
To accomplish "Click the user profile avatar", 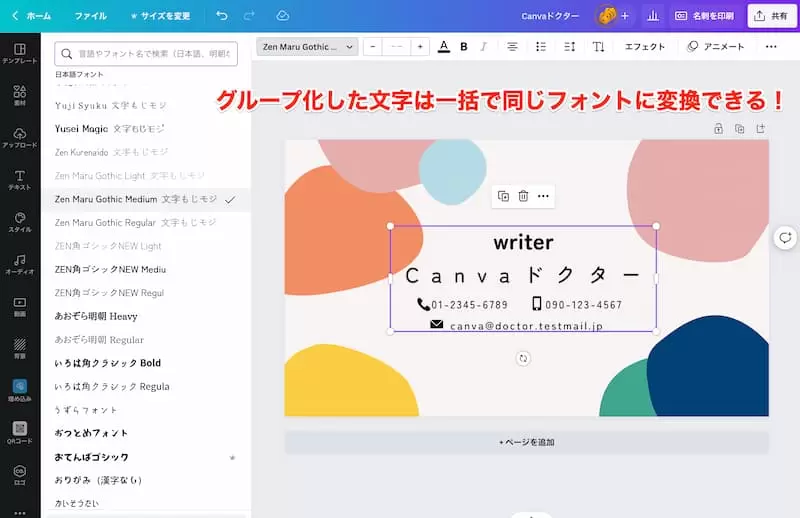I will 606,16.
